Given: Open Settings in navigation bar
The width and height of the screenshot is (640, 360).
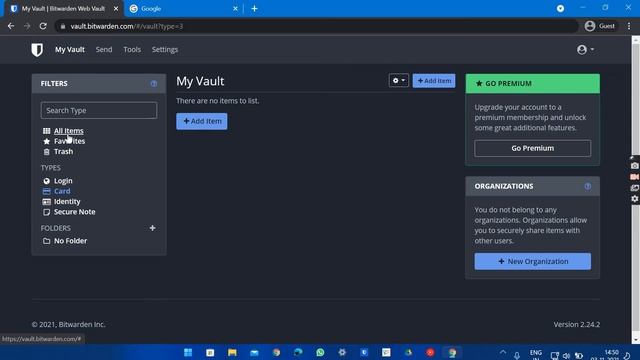Looking at the screenshot, I should coord(165,50).
